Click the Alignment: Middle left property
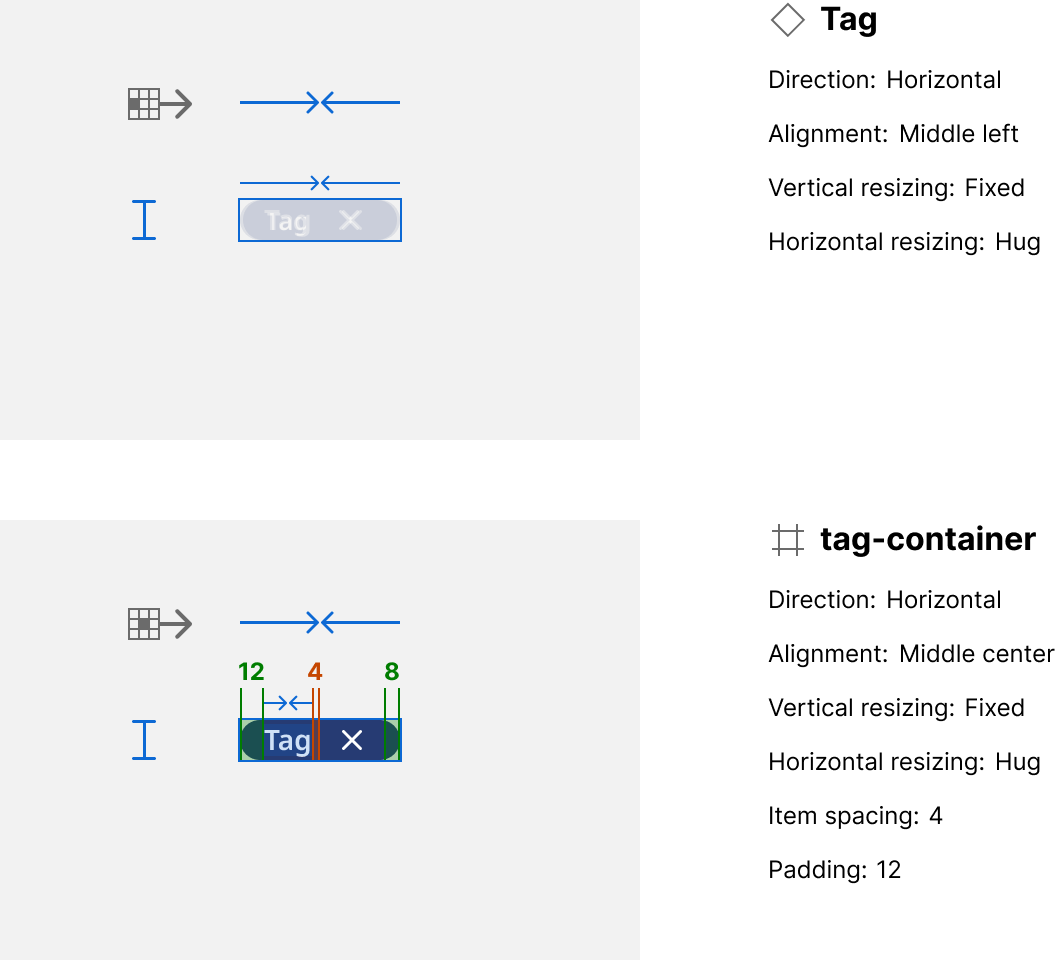 (893, 134)
